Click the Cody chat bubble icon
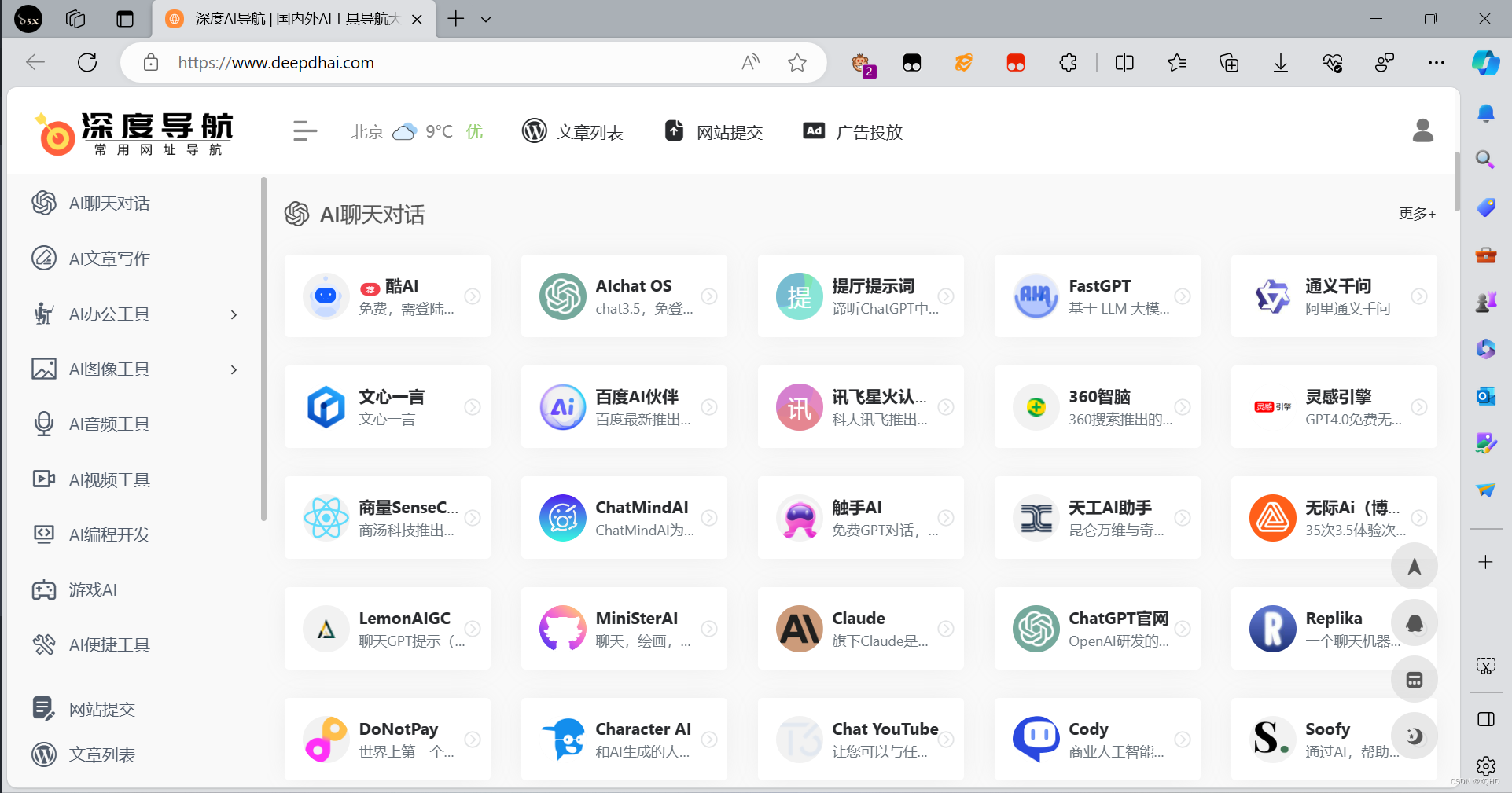Image resolution: width=1512 pixels, height=793 pixels. tap(1036, 740)
